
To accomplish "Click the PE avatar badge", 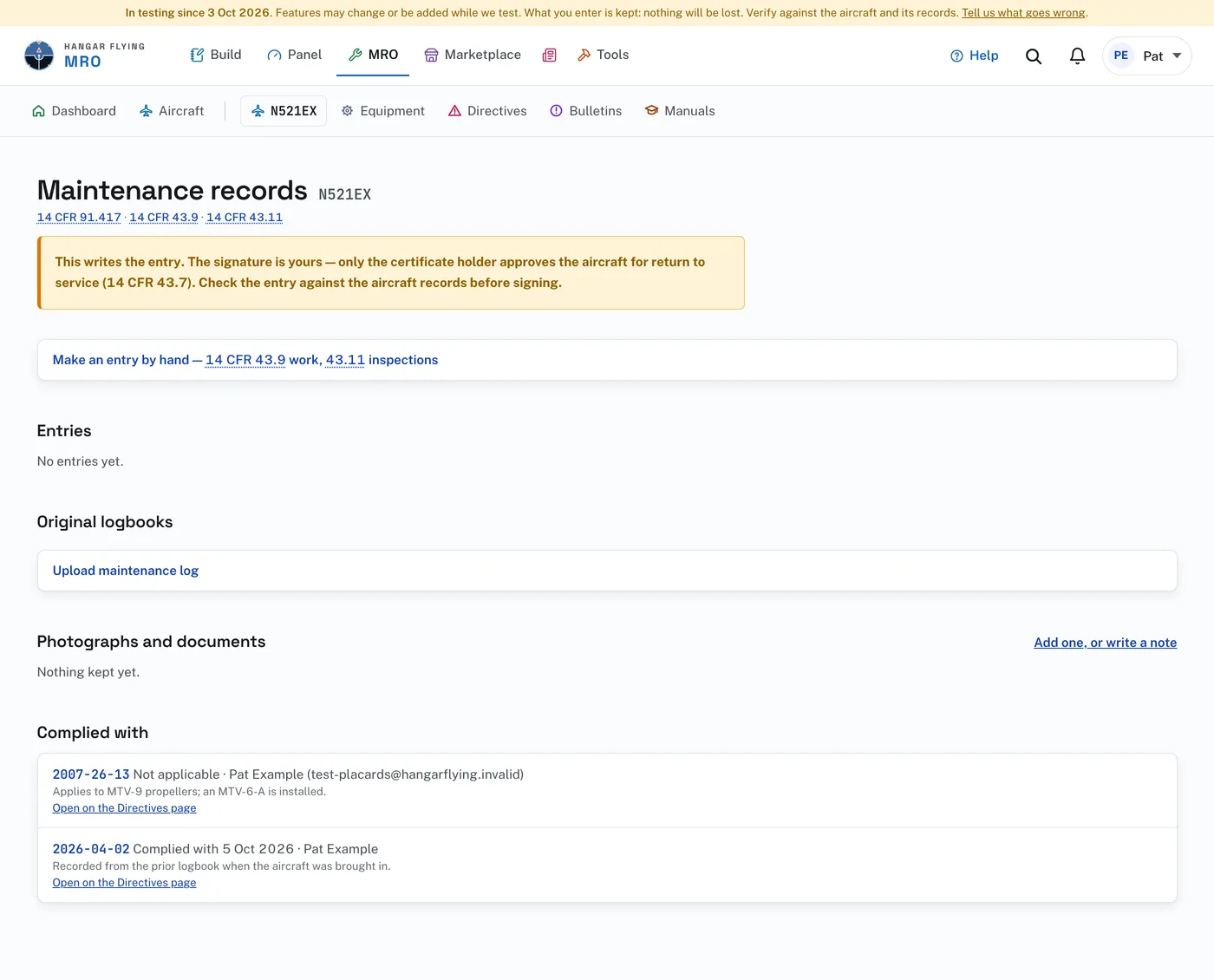I will [x=1121, y=56].
